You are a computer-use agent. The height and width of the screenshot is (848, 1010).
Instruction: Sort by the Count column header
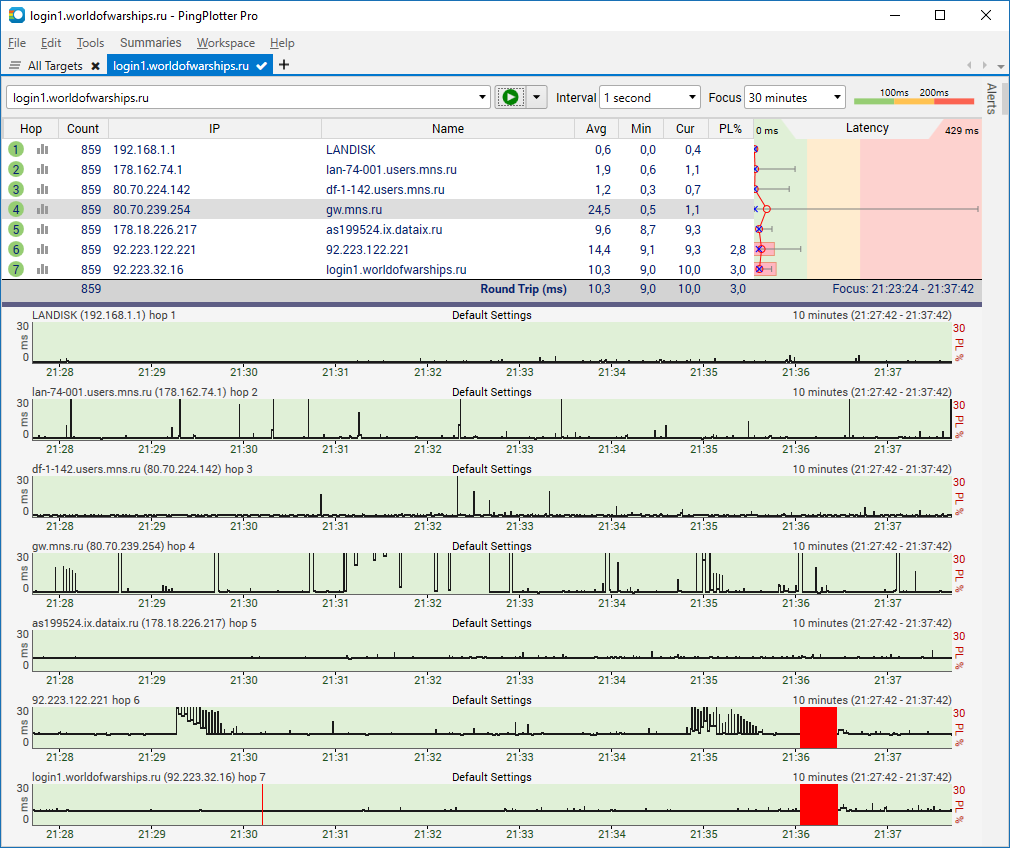click(x=83, y=129)
